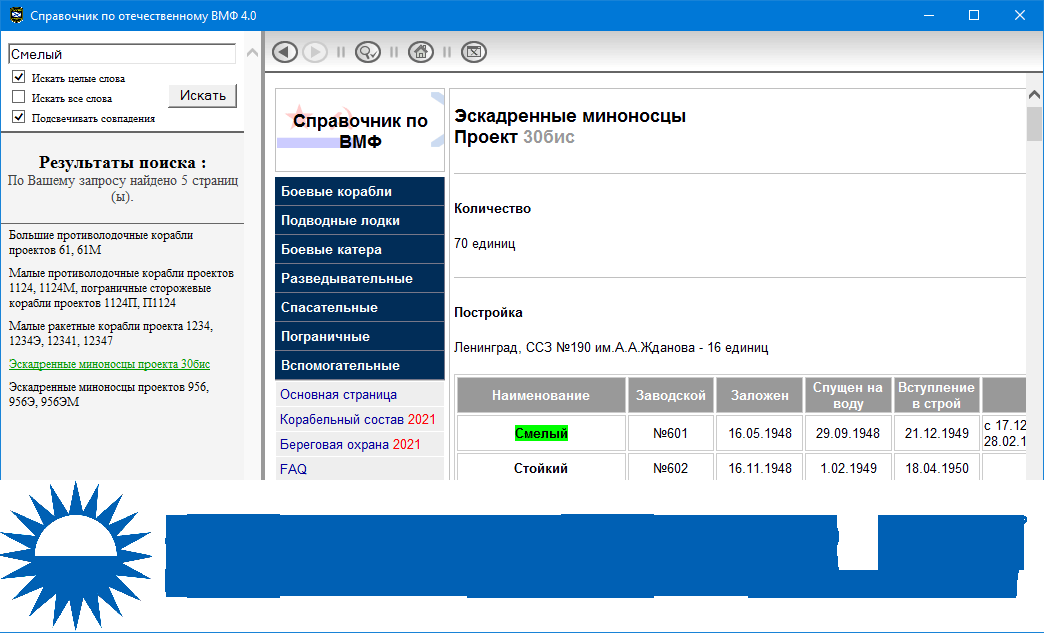Toggle 'Подсвечивать совпадения' checkbox

pos(18,117)
